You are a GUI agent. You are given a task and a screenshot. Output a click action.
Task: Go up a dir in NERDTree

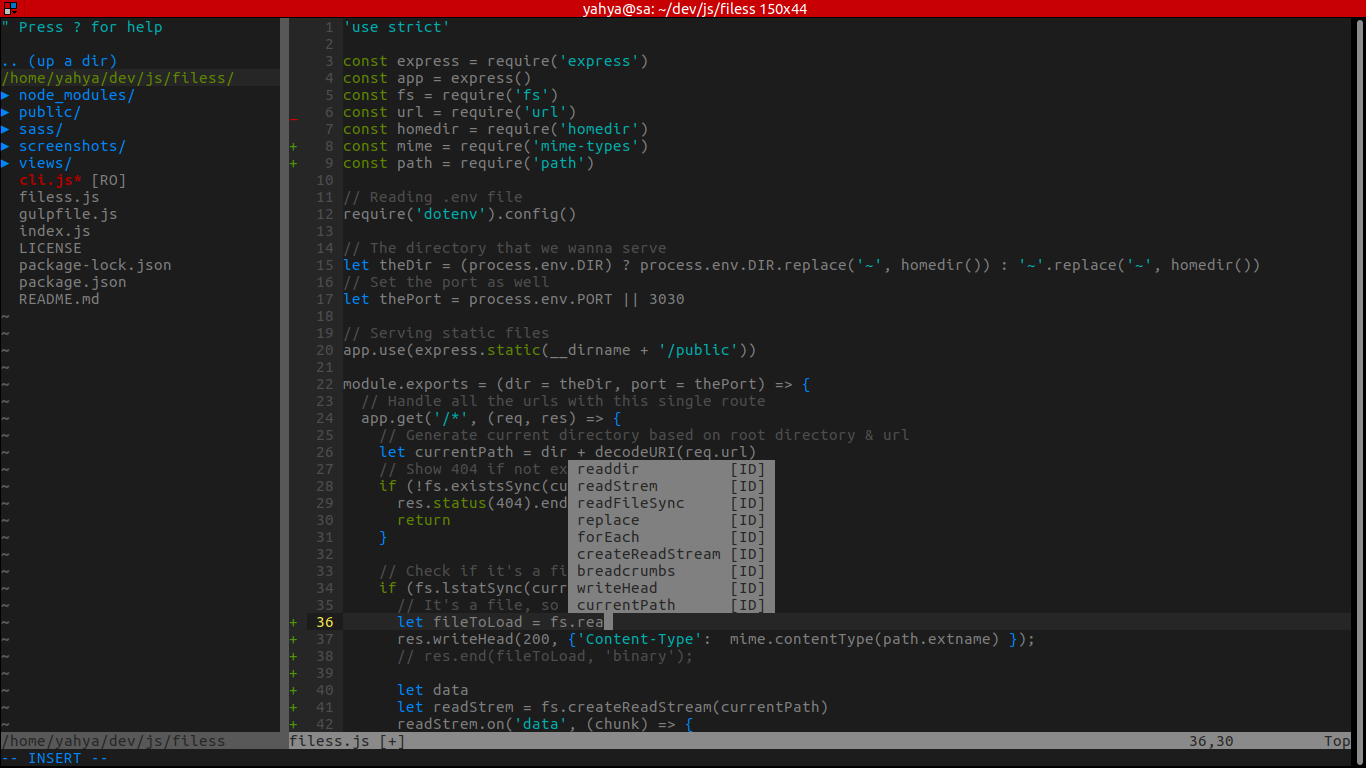coord(59,61)
